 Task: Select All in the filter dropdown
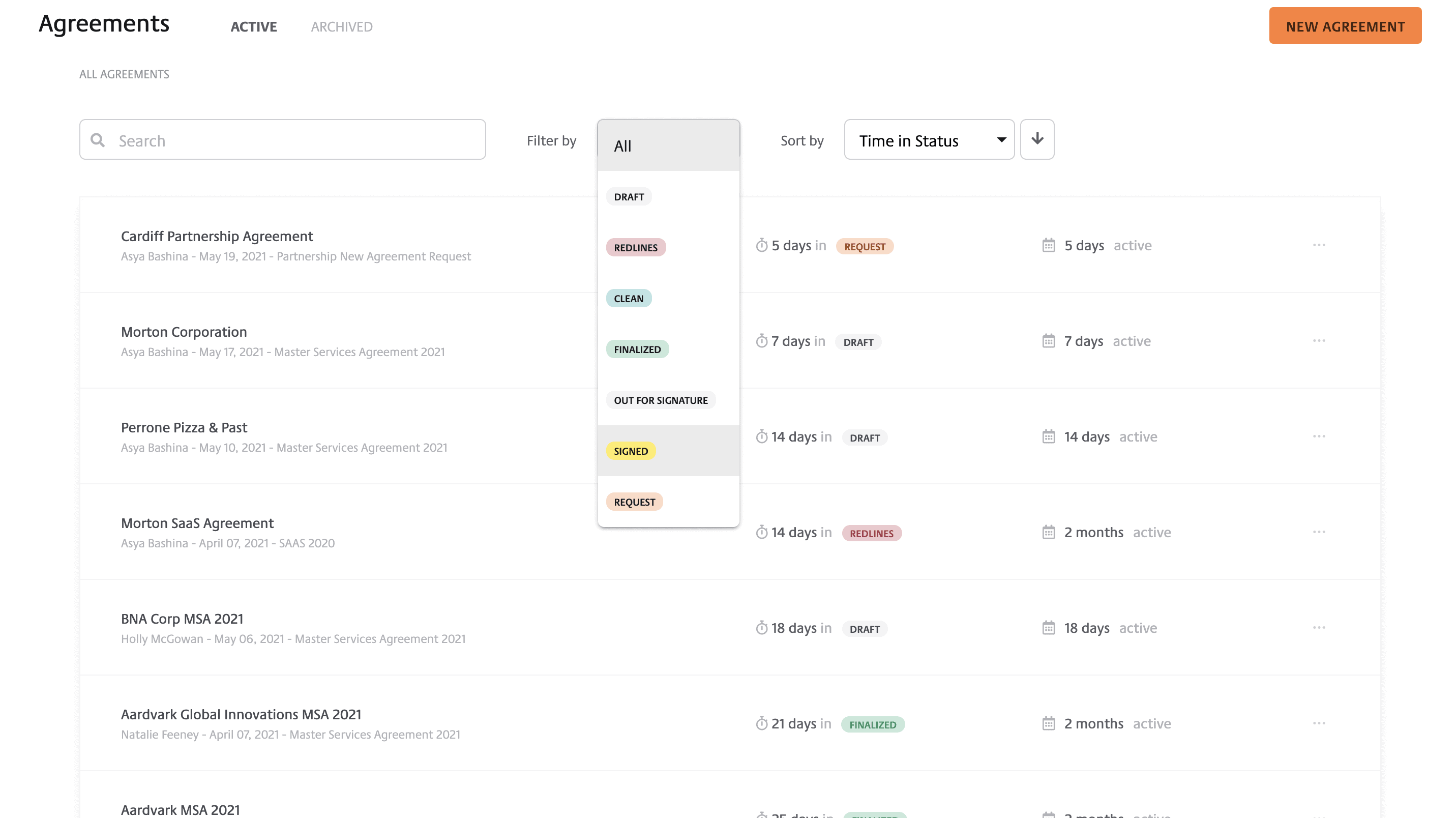coord(668,146)
